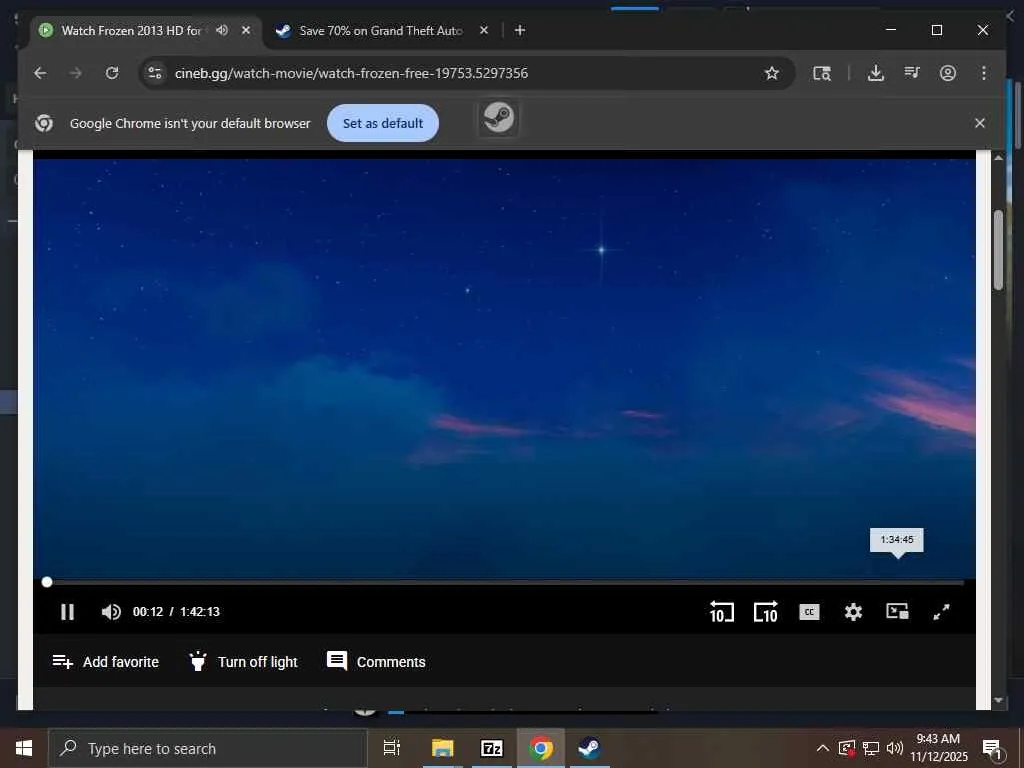Pause the Frozen video playback

pyautogui.click(x=67, y=612)
